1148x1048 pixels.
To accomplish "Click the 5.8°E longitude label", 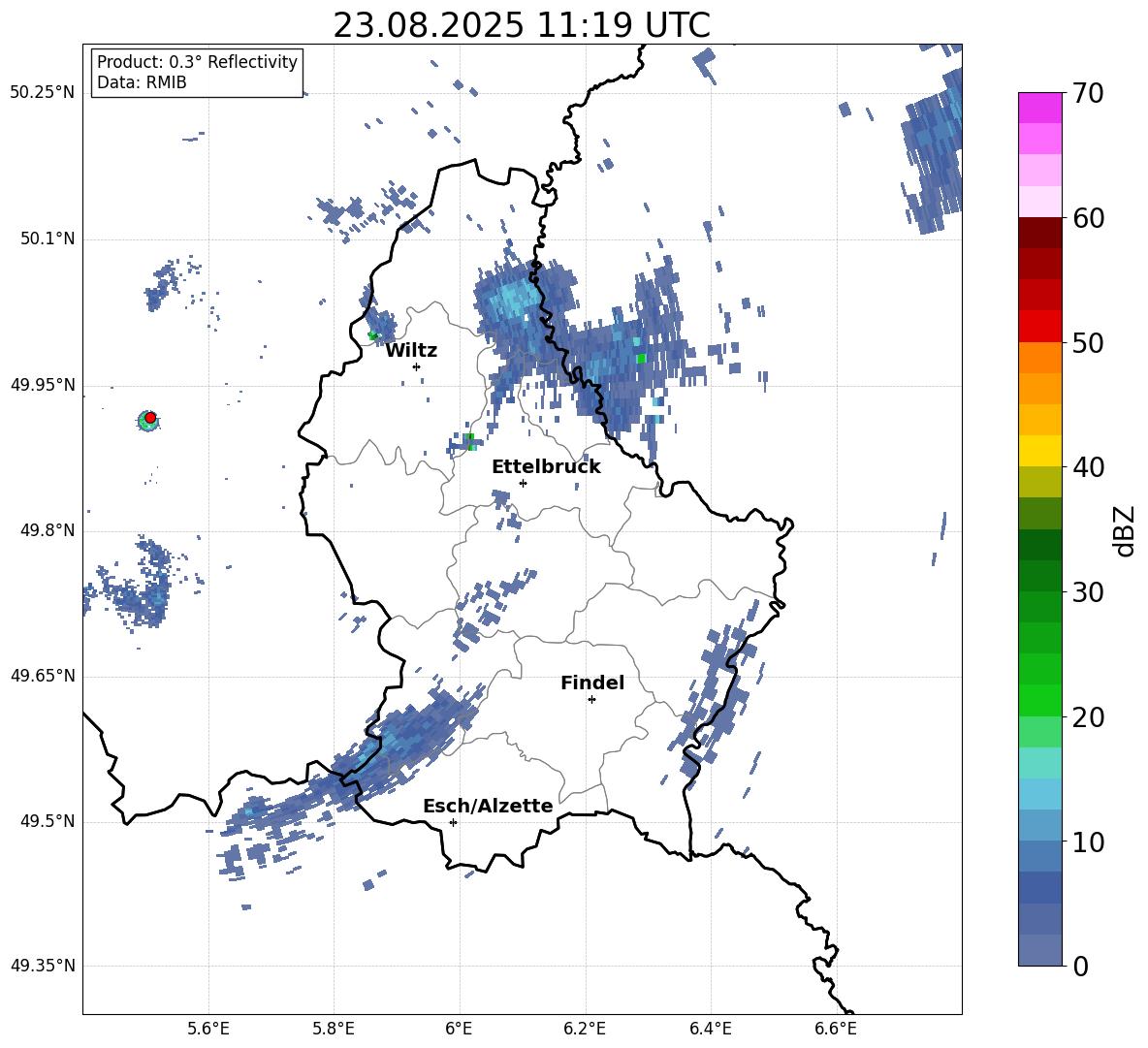I will [x=334, y=1029].
